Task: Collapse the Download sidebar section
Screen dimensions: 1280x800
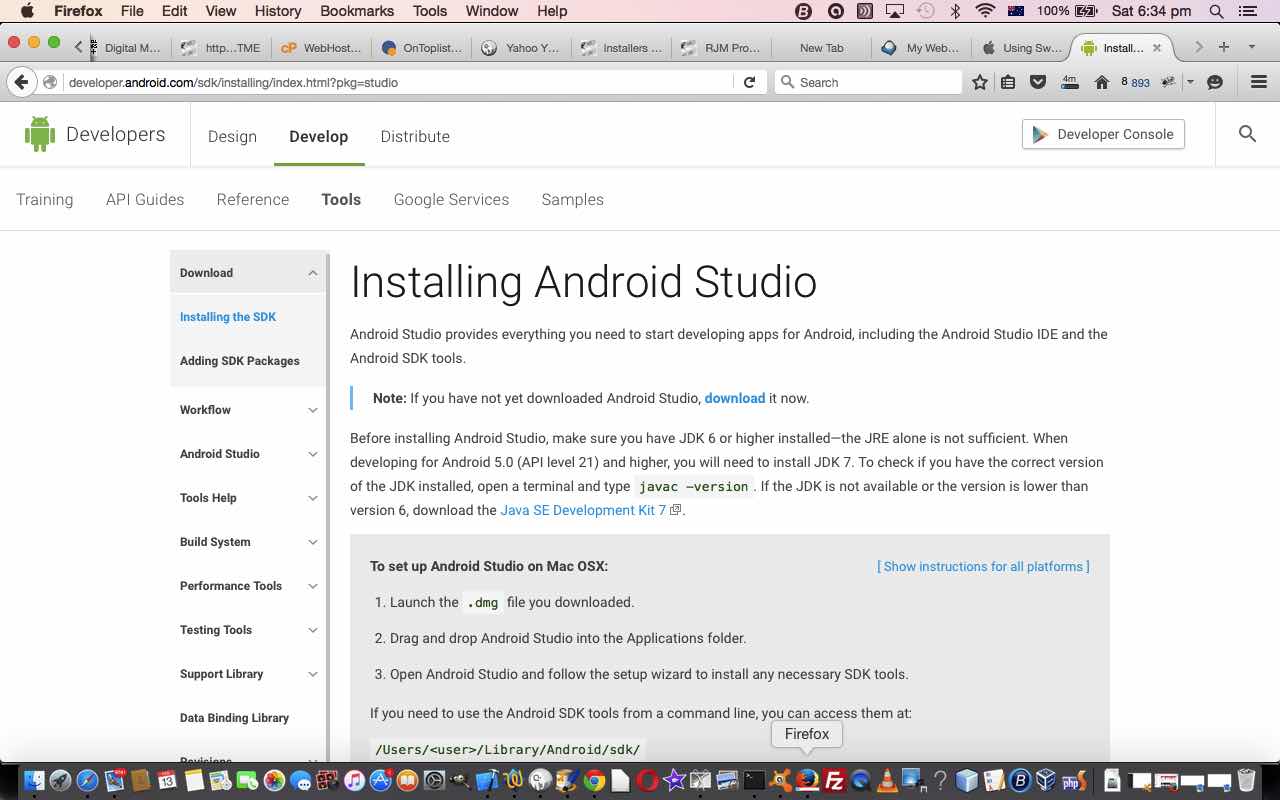Action: click(x=313, y=272)
